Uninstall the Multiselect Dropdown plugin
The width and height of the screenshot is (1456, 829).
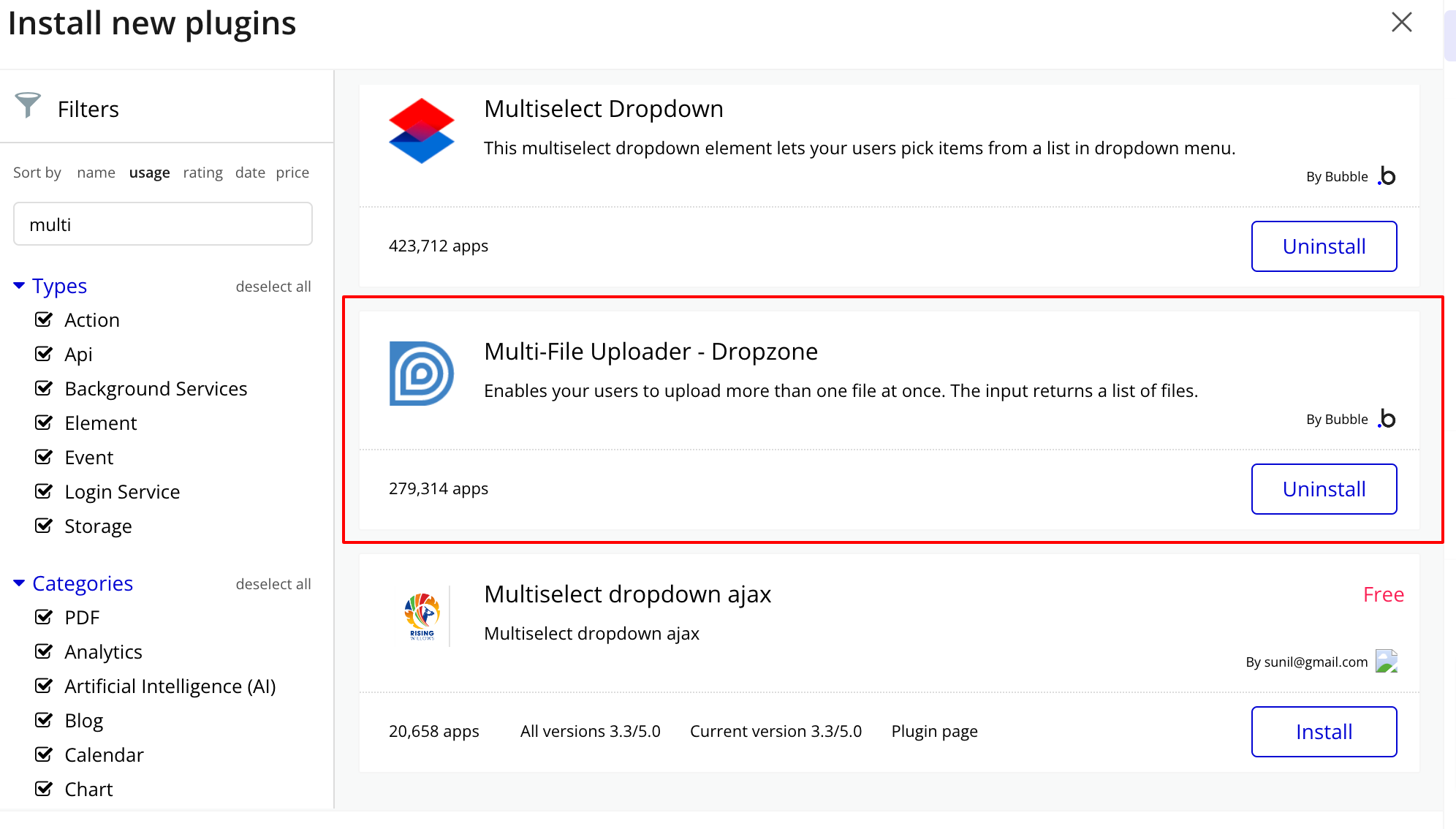[1324, 246]
